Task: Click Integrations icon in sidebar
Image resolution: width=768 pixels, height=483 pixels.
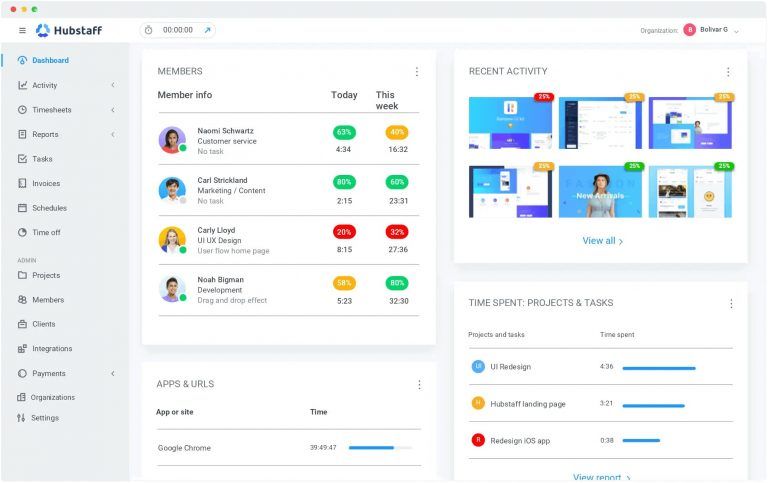Action: (22, 349)
